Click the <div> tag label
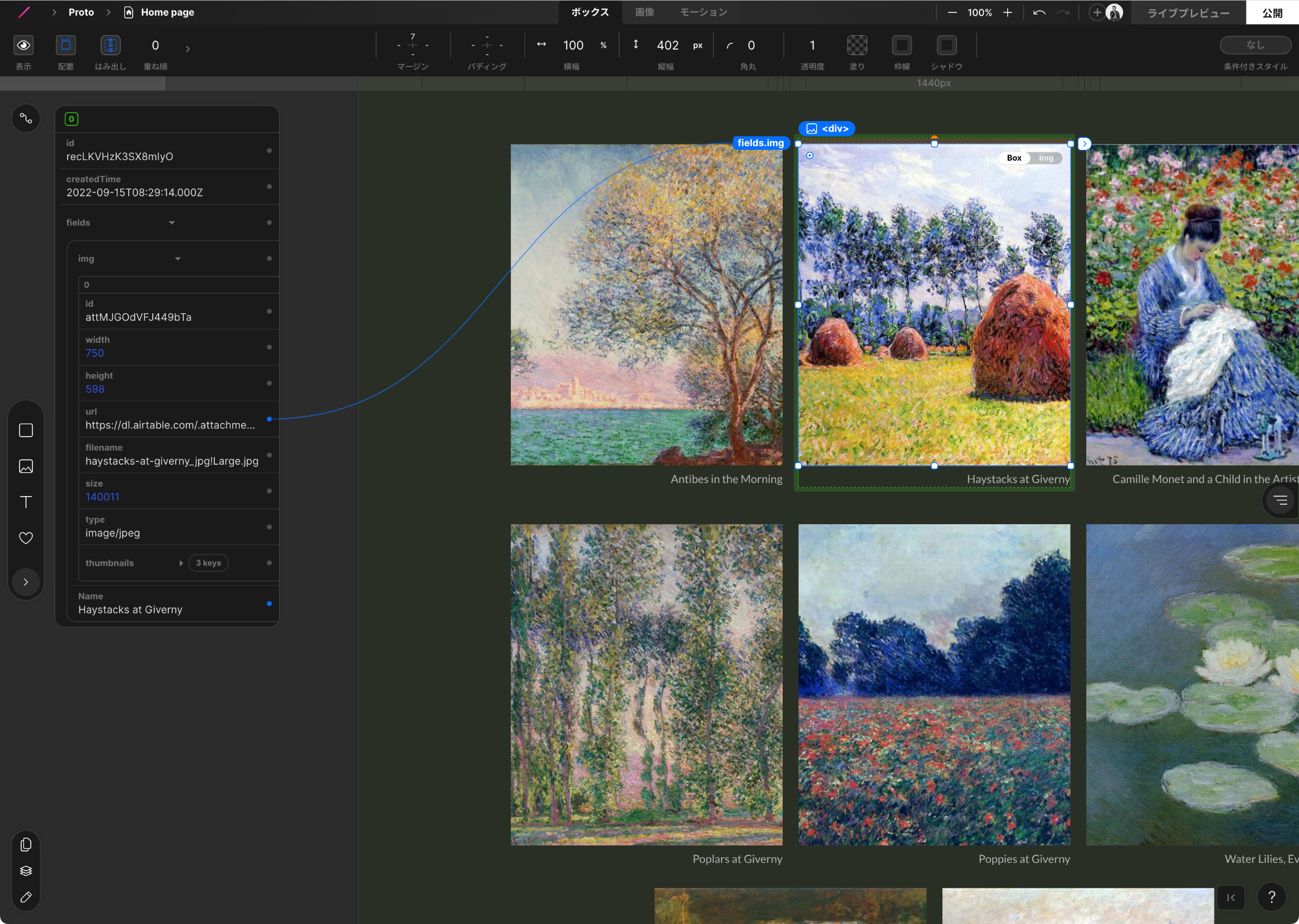The width and height of the screenshot is (1299, 924). [x=826, y=129]
